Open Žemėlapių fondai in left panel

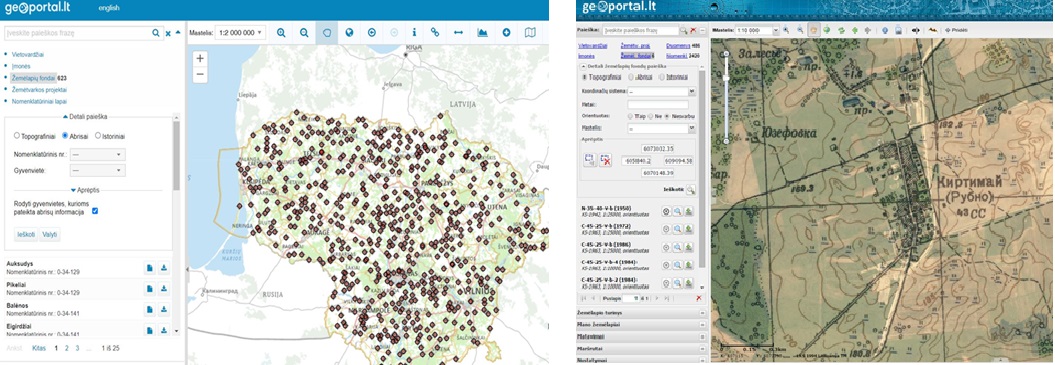tap(33, 77)
